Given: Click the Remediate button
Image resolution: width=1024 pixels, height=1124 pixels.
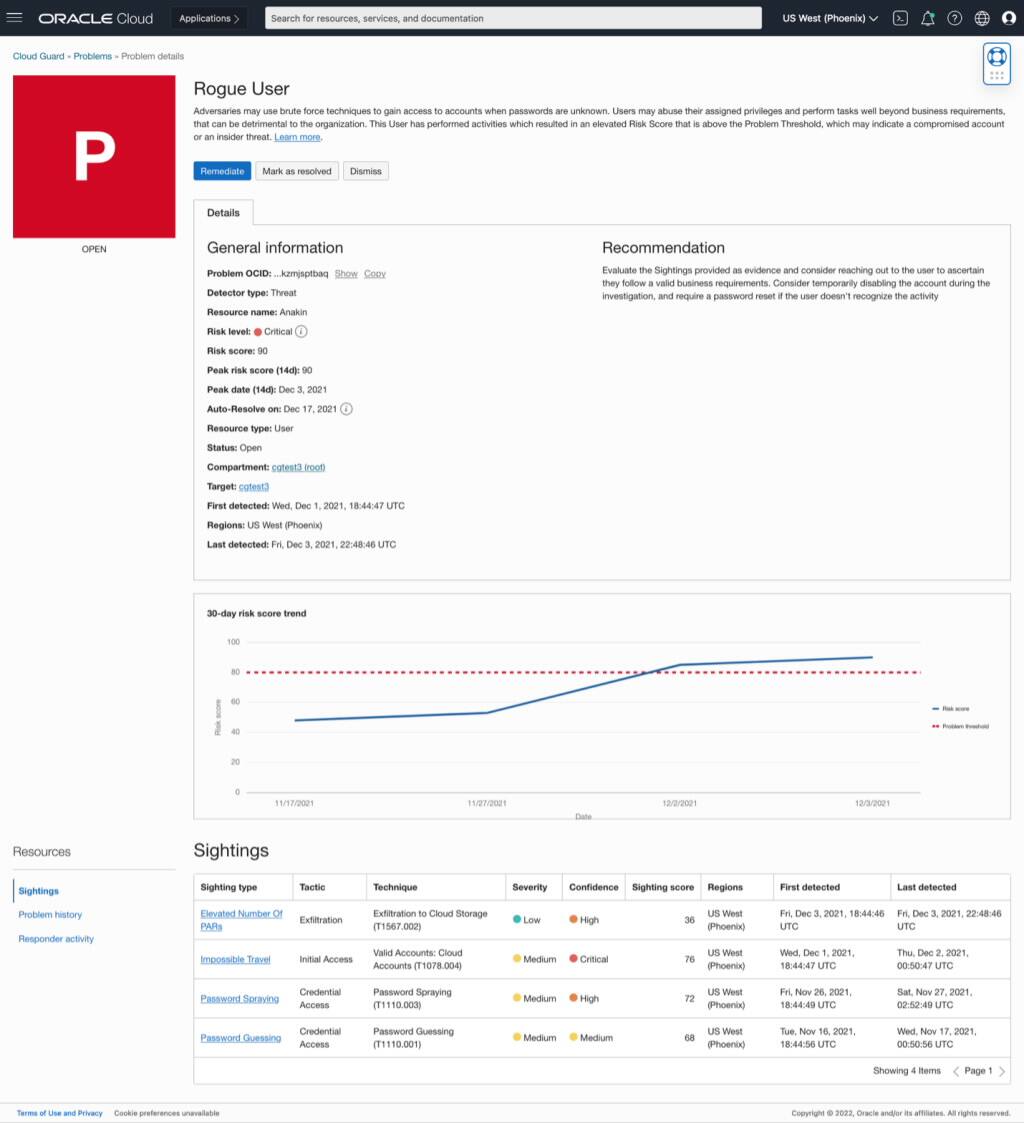Looking at the screenshot, I should pos(221,170).
